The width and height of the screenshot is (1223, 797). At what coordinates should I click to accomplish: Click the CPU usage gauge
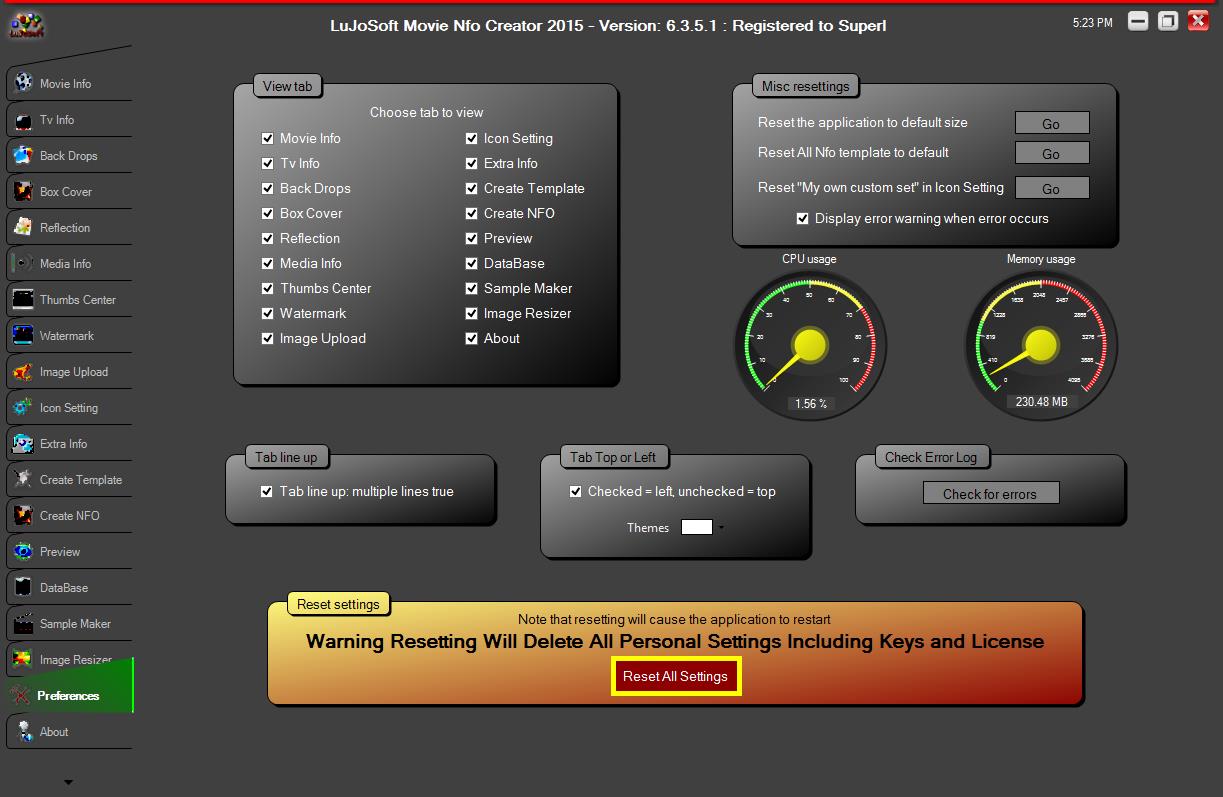(x=810, y=344)
